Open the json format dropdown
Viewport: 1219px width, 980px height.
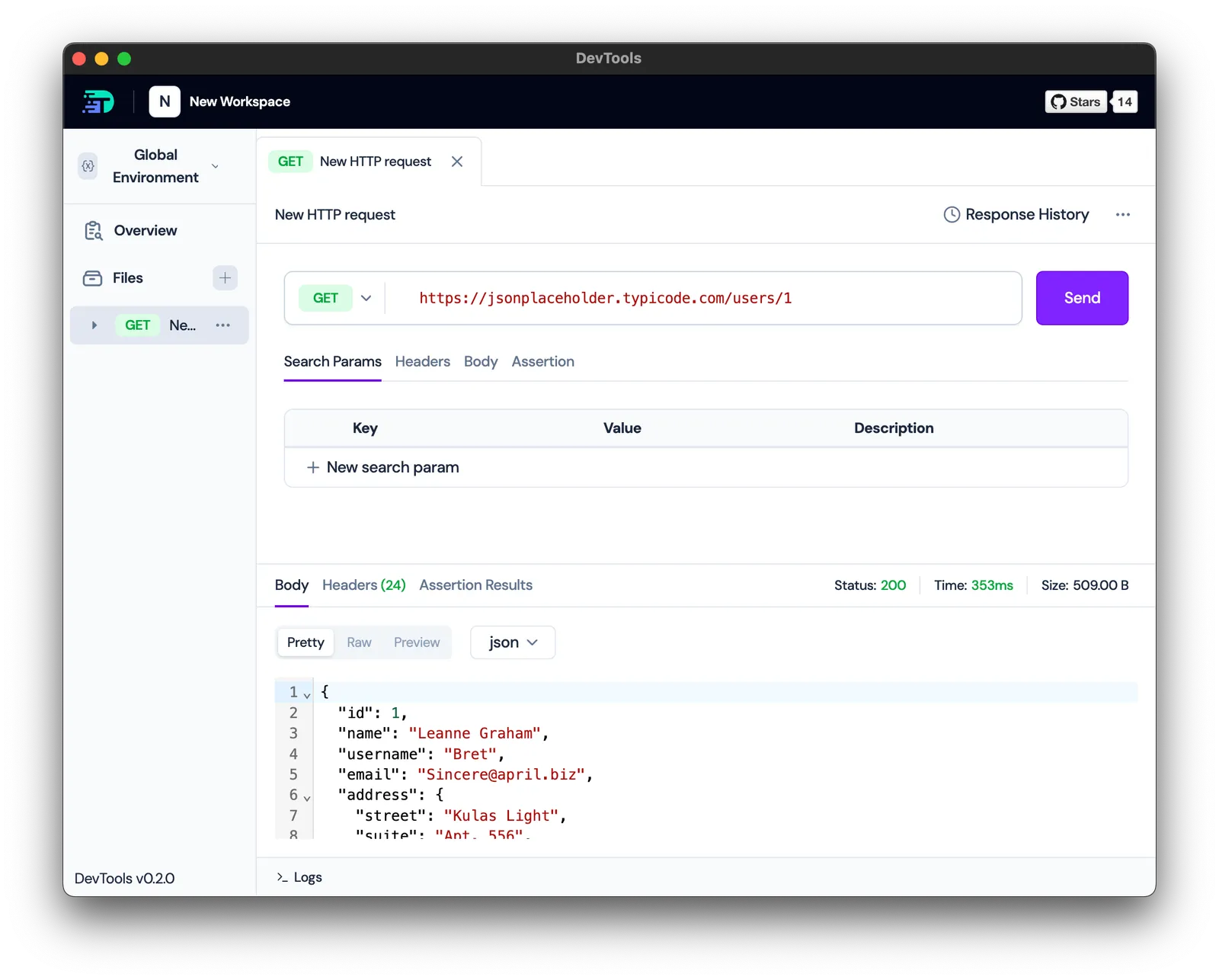[x=511, y=642]
